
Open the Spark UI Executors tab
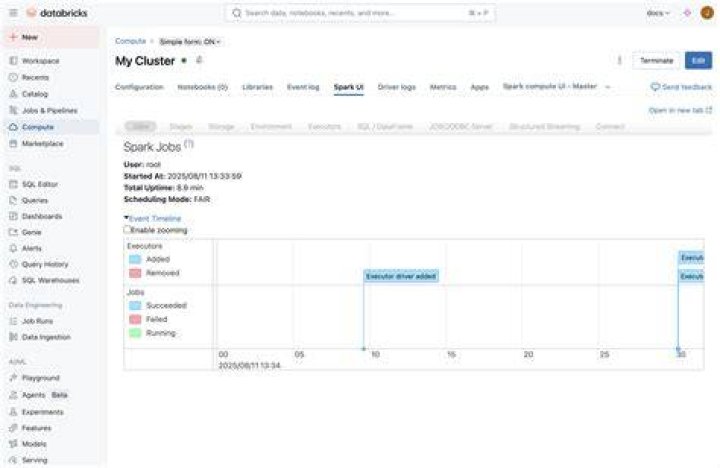(x=324, y=126)
